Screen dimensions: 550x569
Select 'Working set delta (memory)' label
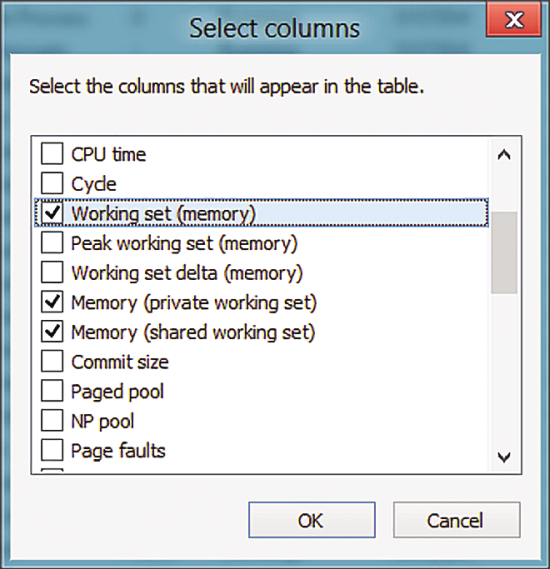pos(186,273)
